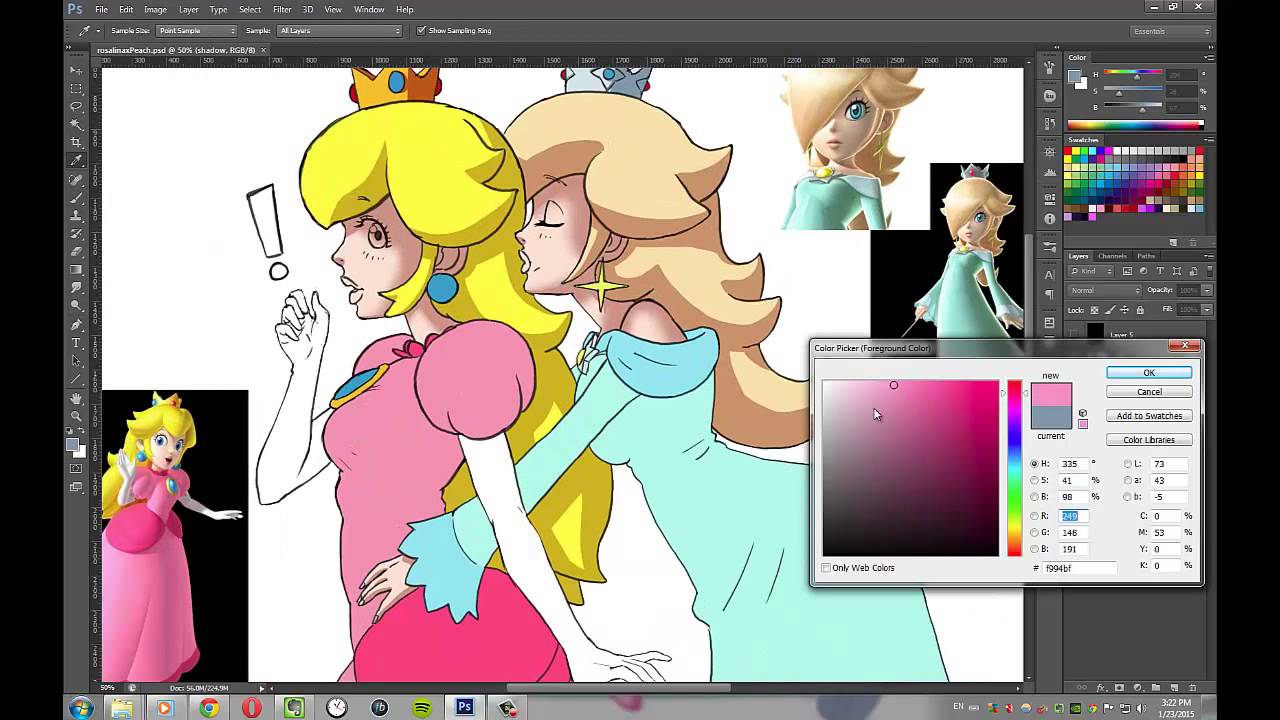Select the S saturation radio button

point(1035,480)
